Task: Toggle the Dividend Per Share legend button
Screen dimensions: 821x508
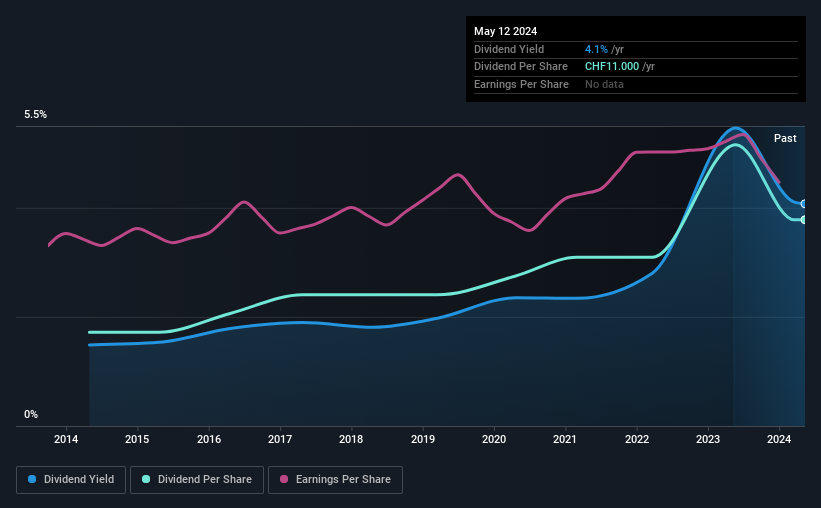Action: 197,479
